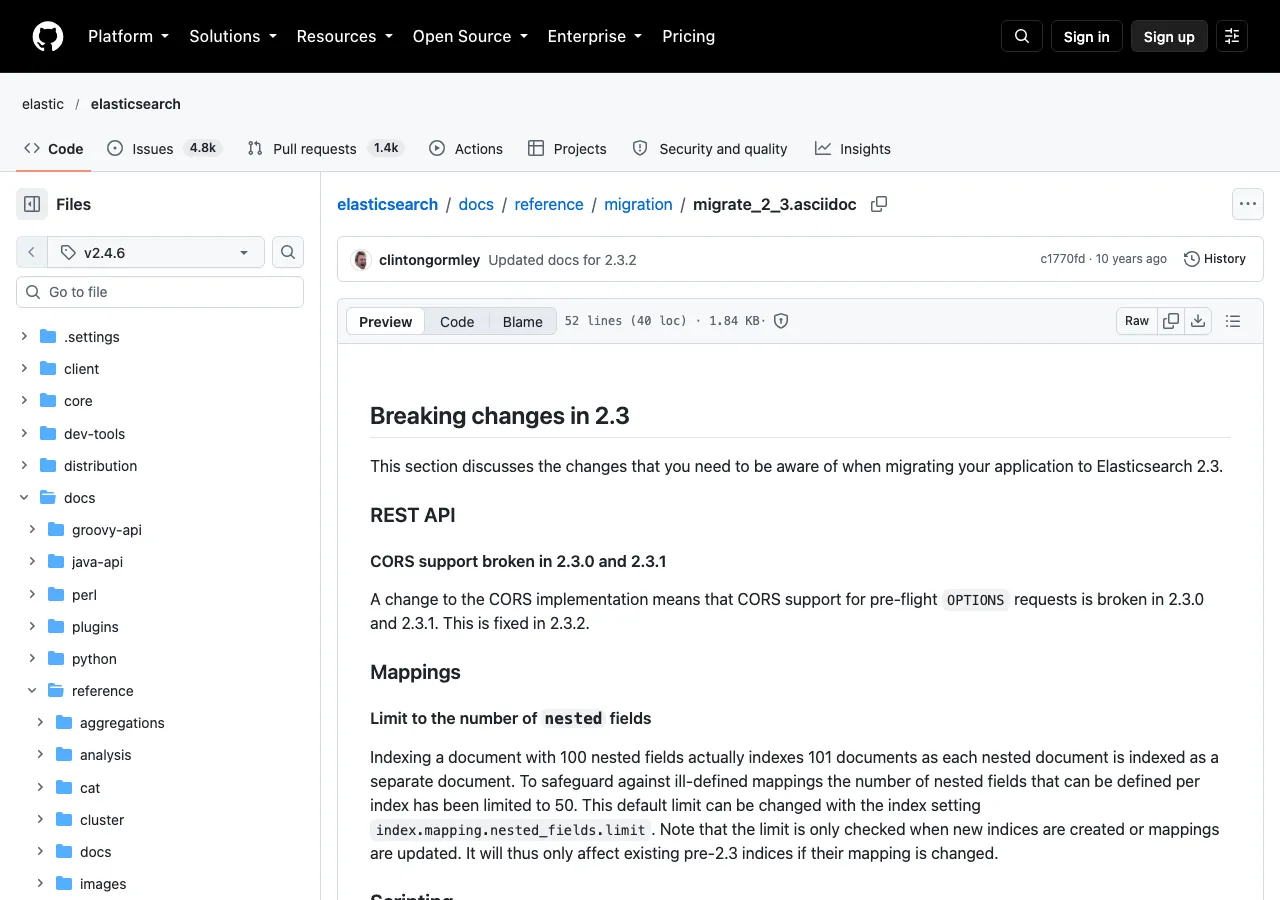Open the Resources dropdown menu

click(345, 36)
